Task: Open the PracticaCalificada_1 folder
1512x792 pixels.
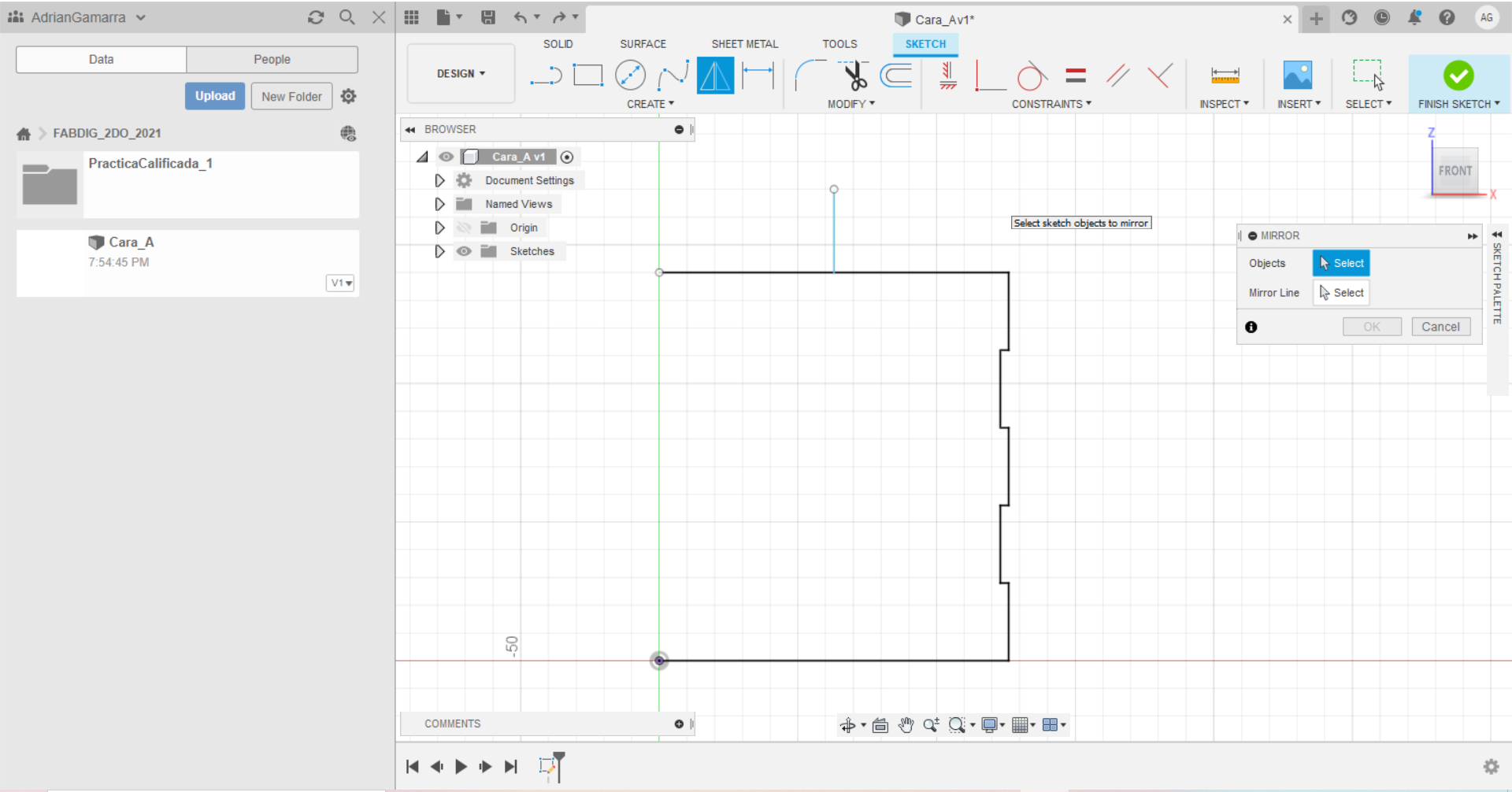Action: pyautogui.click(x=187, y=184)
